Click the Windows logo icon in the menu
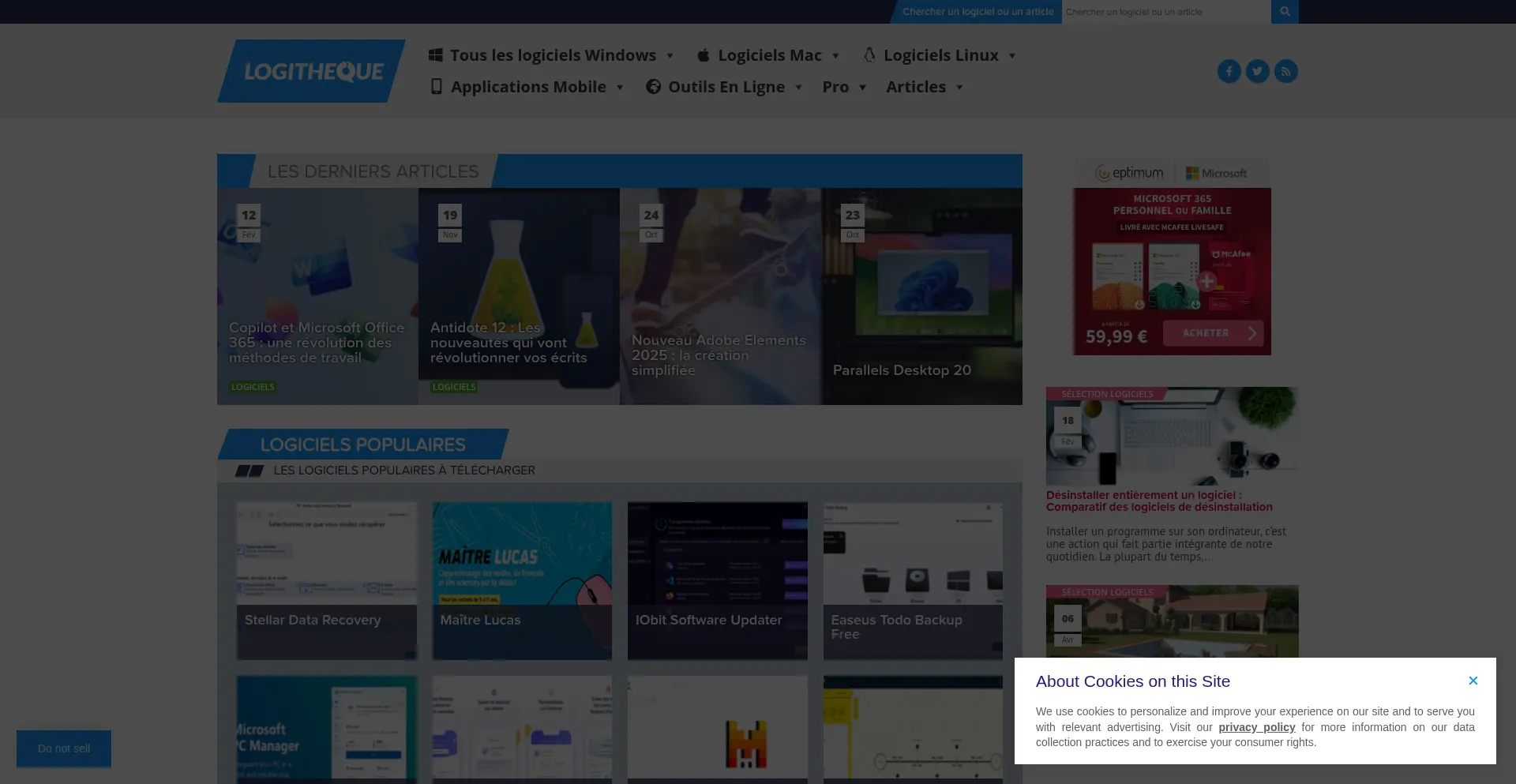Viewport: 1516px width, 784px height. (436, 55)
